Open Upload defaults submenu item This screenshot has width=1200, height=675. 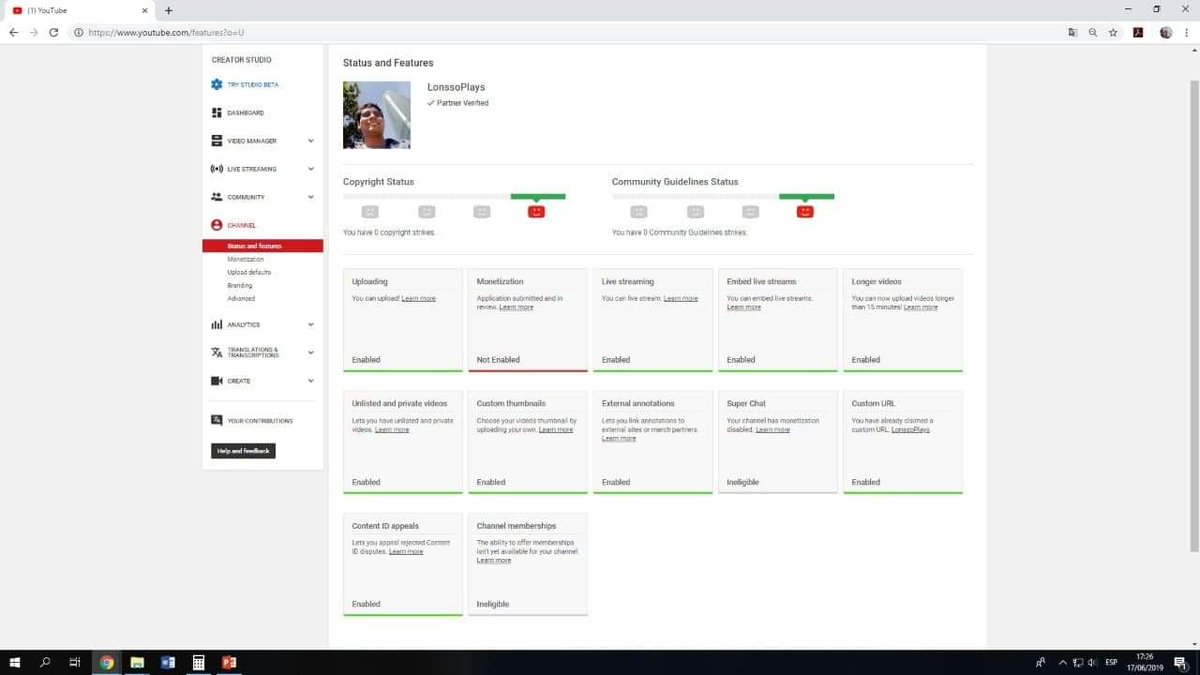point(249,272)
